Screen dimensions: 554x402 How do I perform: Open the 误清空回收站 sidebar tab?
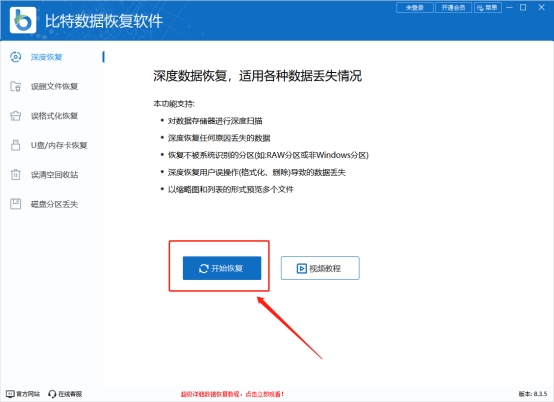pyautogui.click(x=53, y=175)
